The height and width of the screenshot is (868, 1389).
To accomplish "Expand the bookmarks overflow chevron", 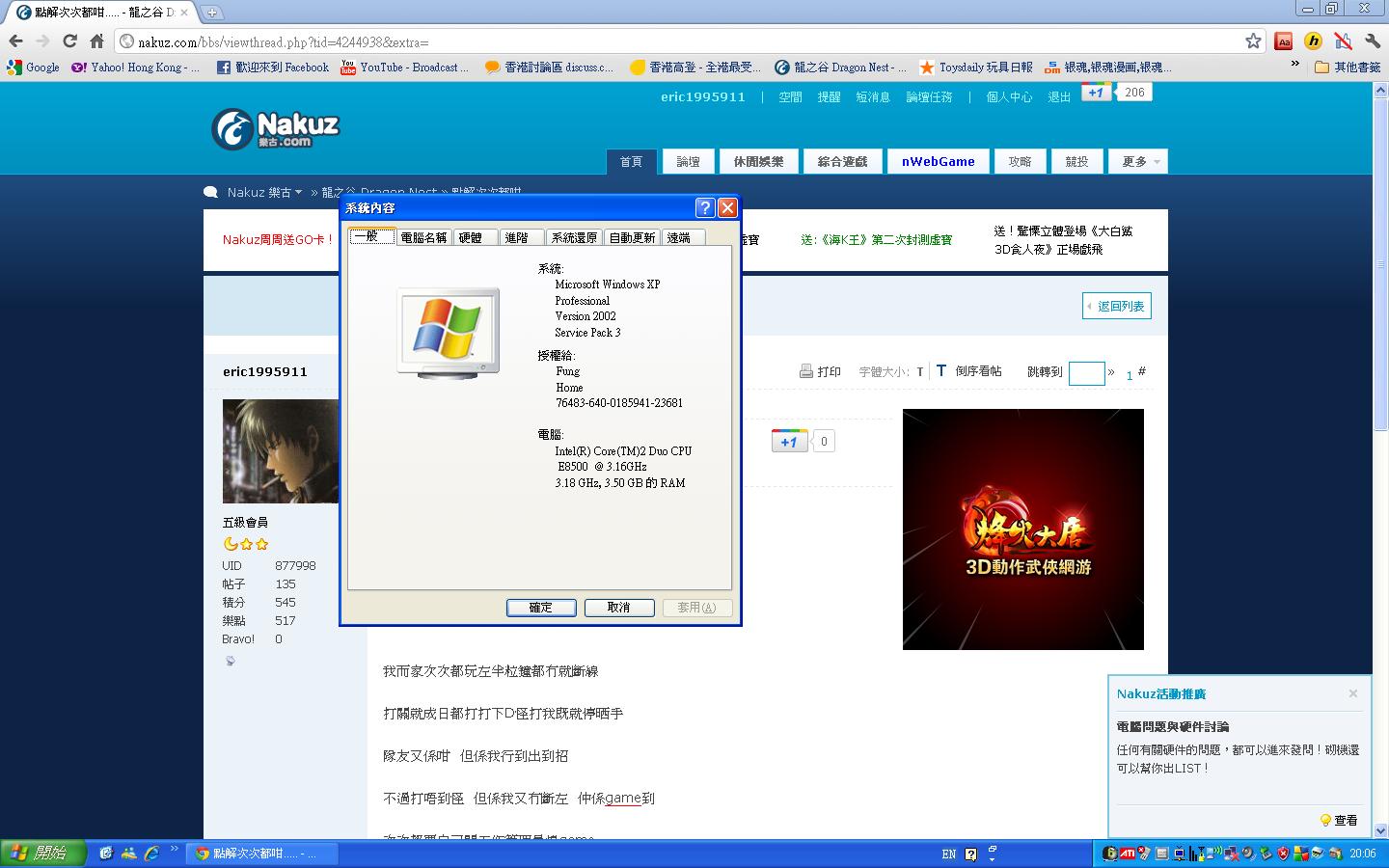I will click(1295, 65).
